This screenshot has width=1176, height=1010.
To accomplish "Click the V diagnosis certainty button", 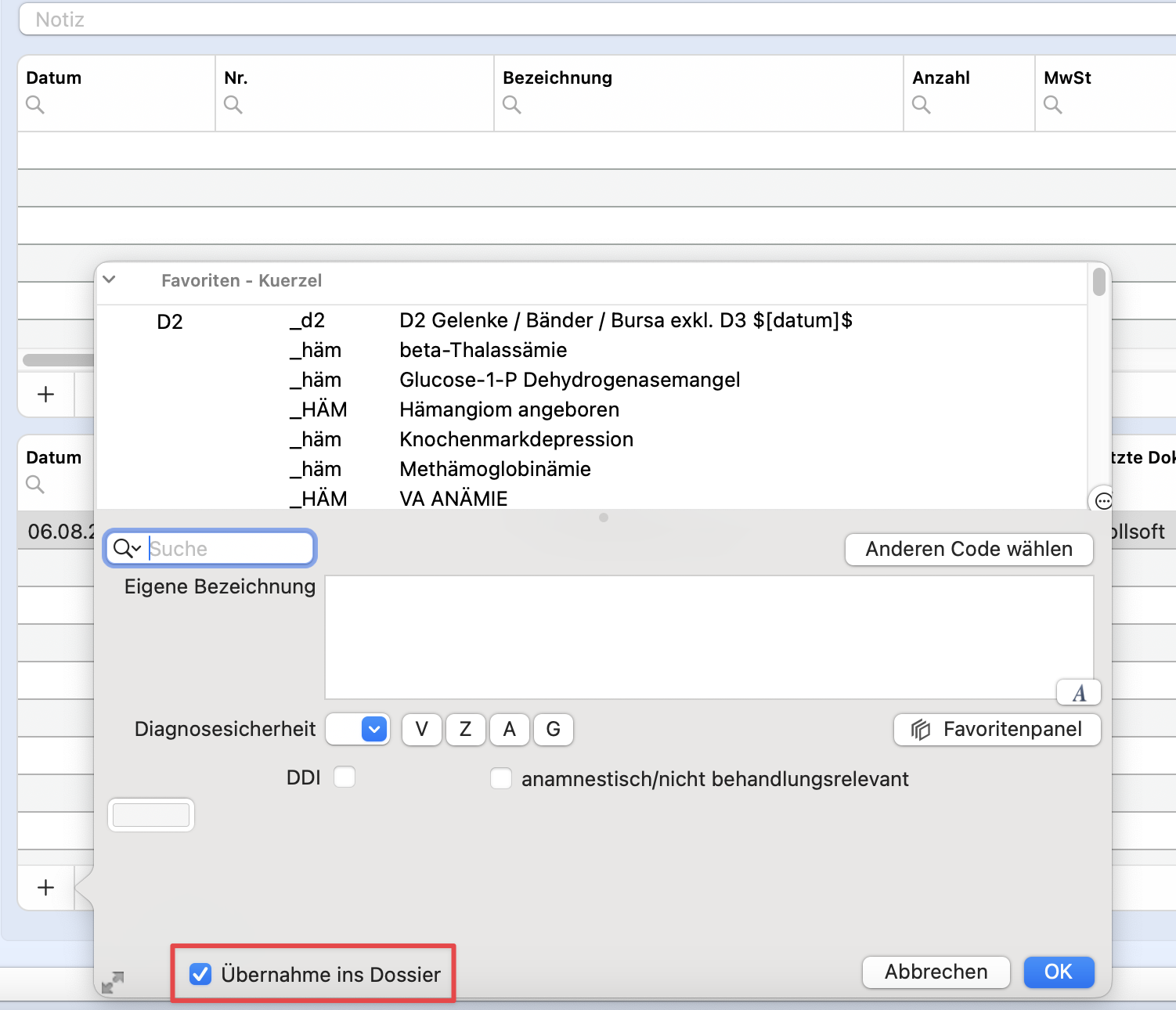I will 422,730.
